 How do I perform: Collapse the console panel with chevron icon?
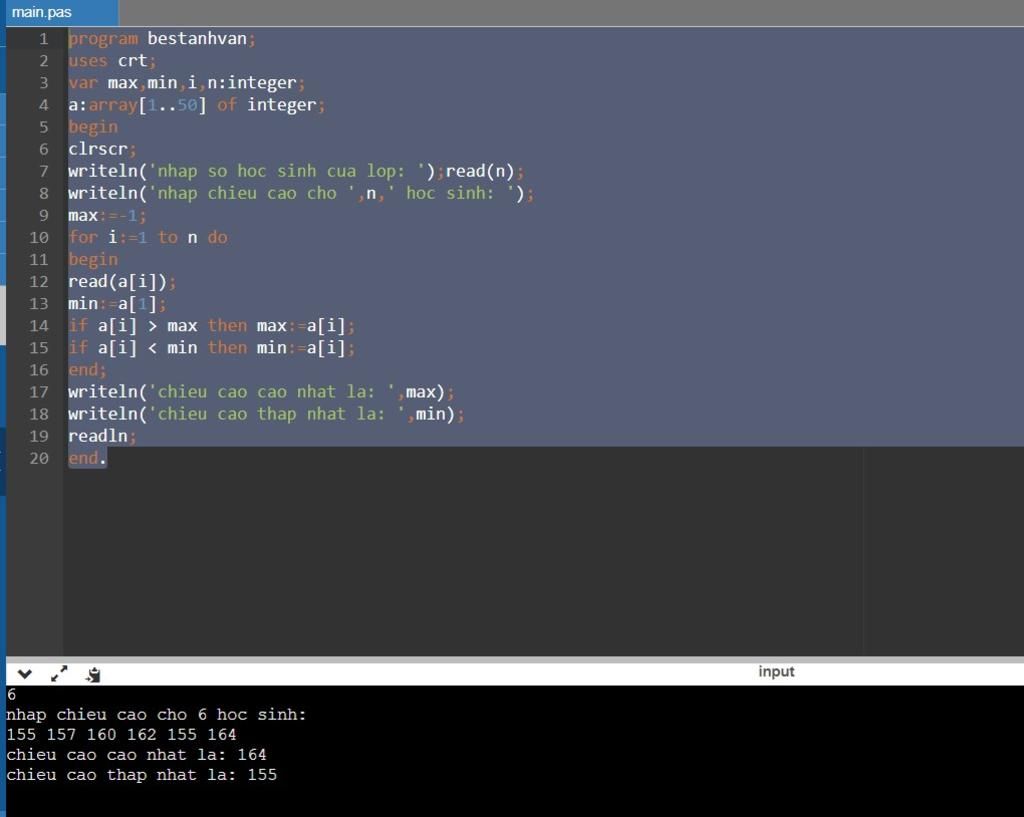click(x=25, y=674)
